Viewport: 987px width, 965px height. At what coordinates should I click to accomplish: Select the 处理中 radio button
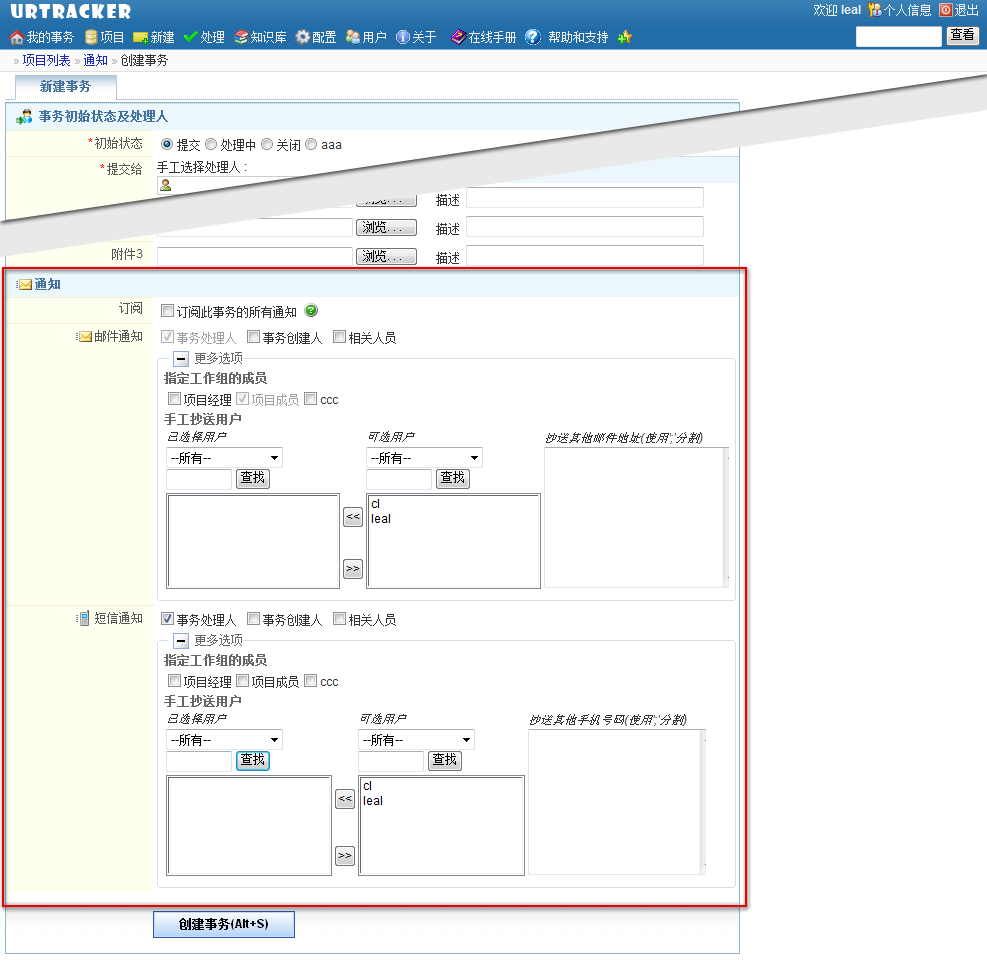[x=211, y=144]
